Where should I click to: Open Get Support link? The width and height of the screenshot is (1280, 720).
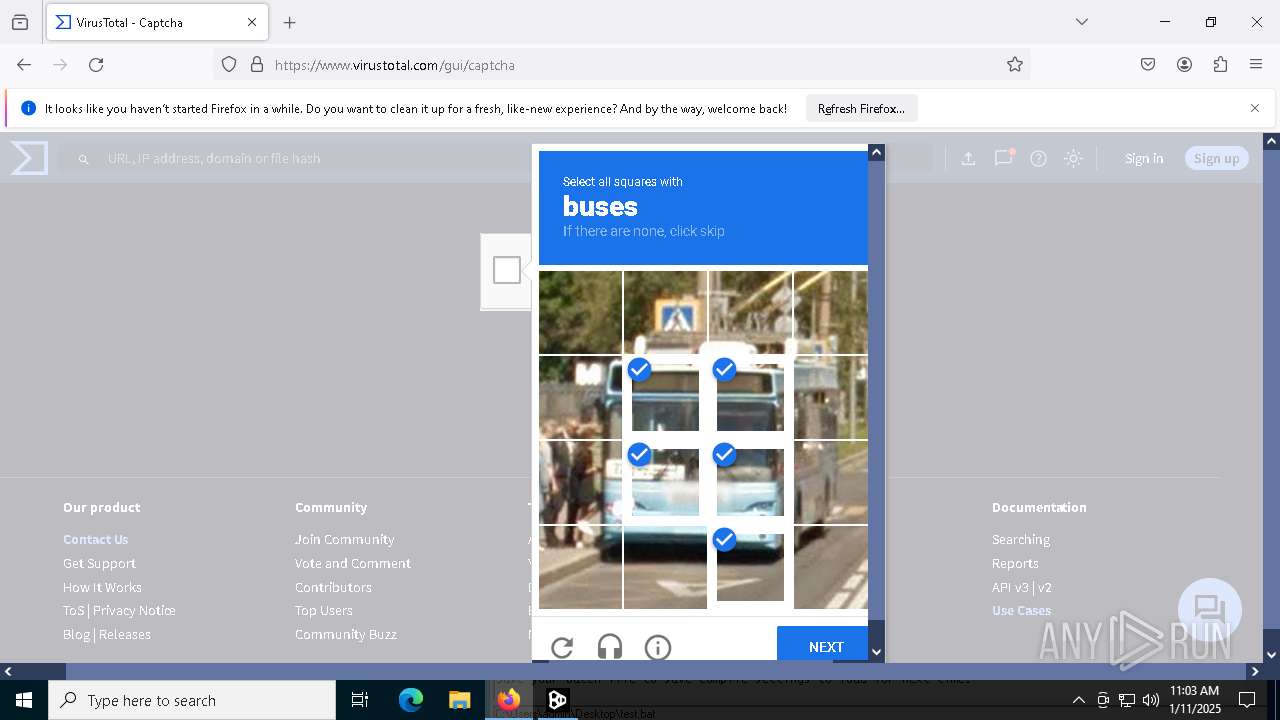tap(99, 563)
